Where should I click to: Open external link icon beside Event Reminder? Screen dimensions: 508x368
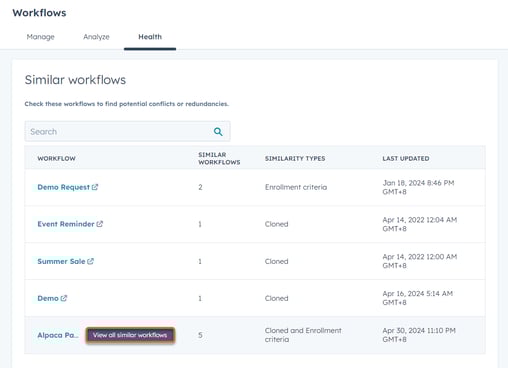coord(100,224)
